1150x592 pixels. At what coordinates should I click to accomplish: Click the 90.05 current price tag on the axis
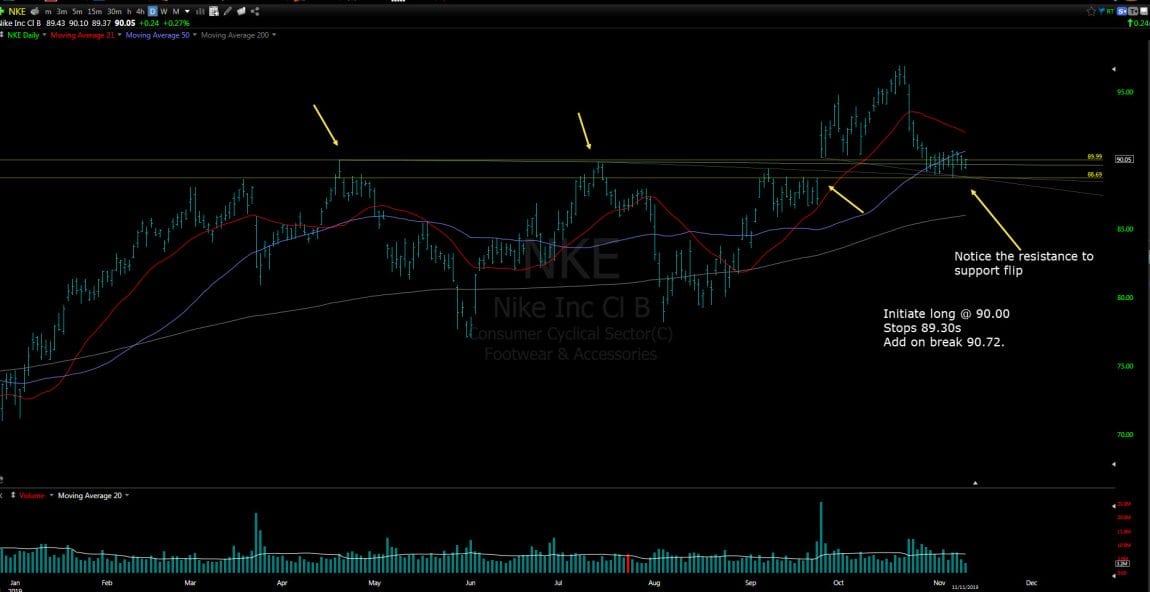[1124, 159]
